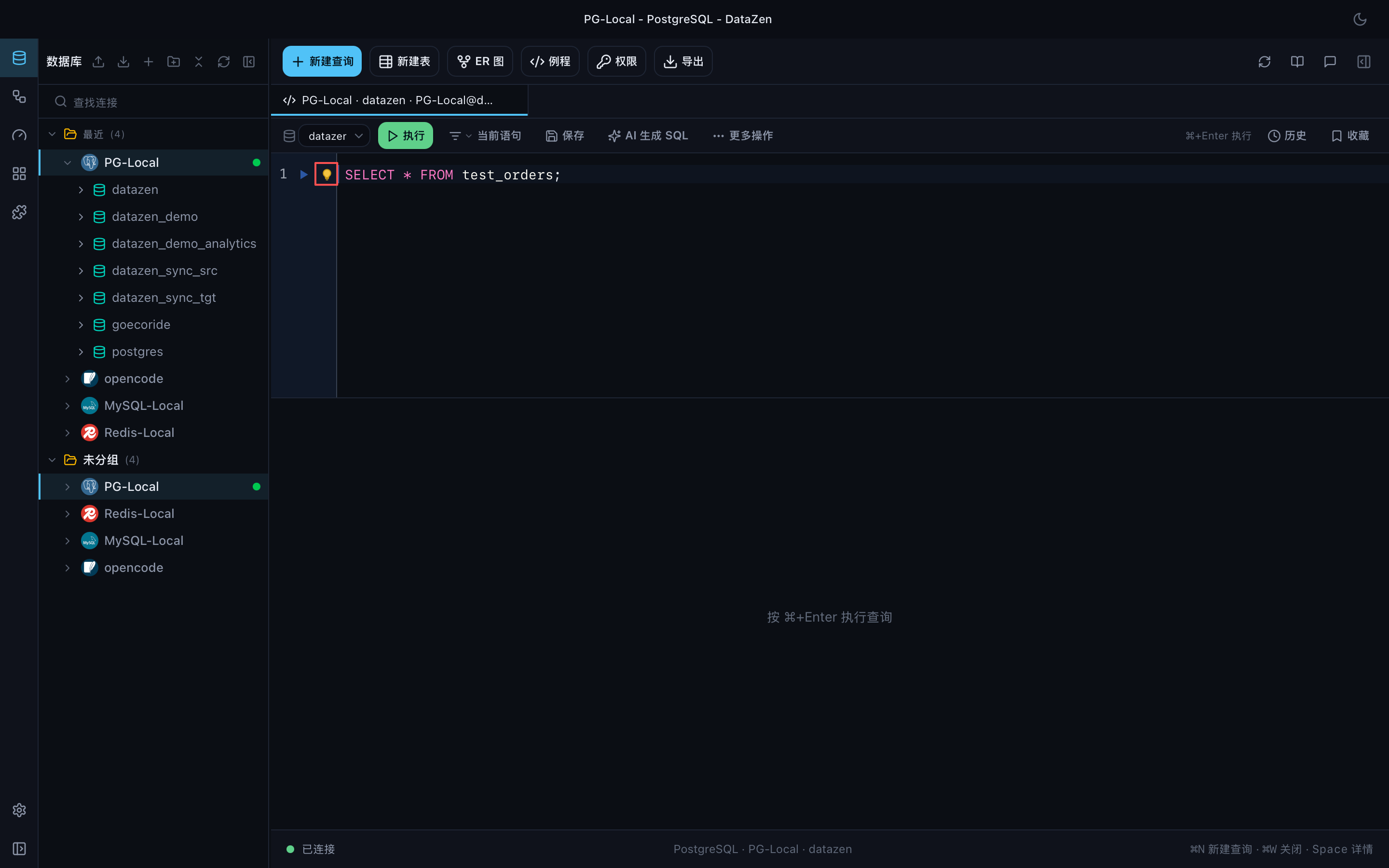The width and height of the screenshot is (1389, 868).
Task: Click into the SELECT * FROM test_orders statement
Action: 452,175
